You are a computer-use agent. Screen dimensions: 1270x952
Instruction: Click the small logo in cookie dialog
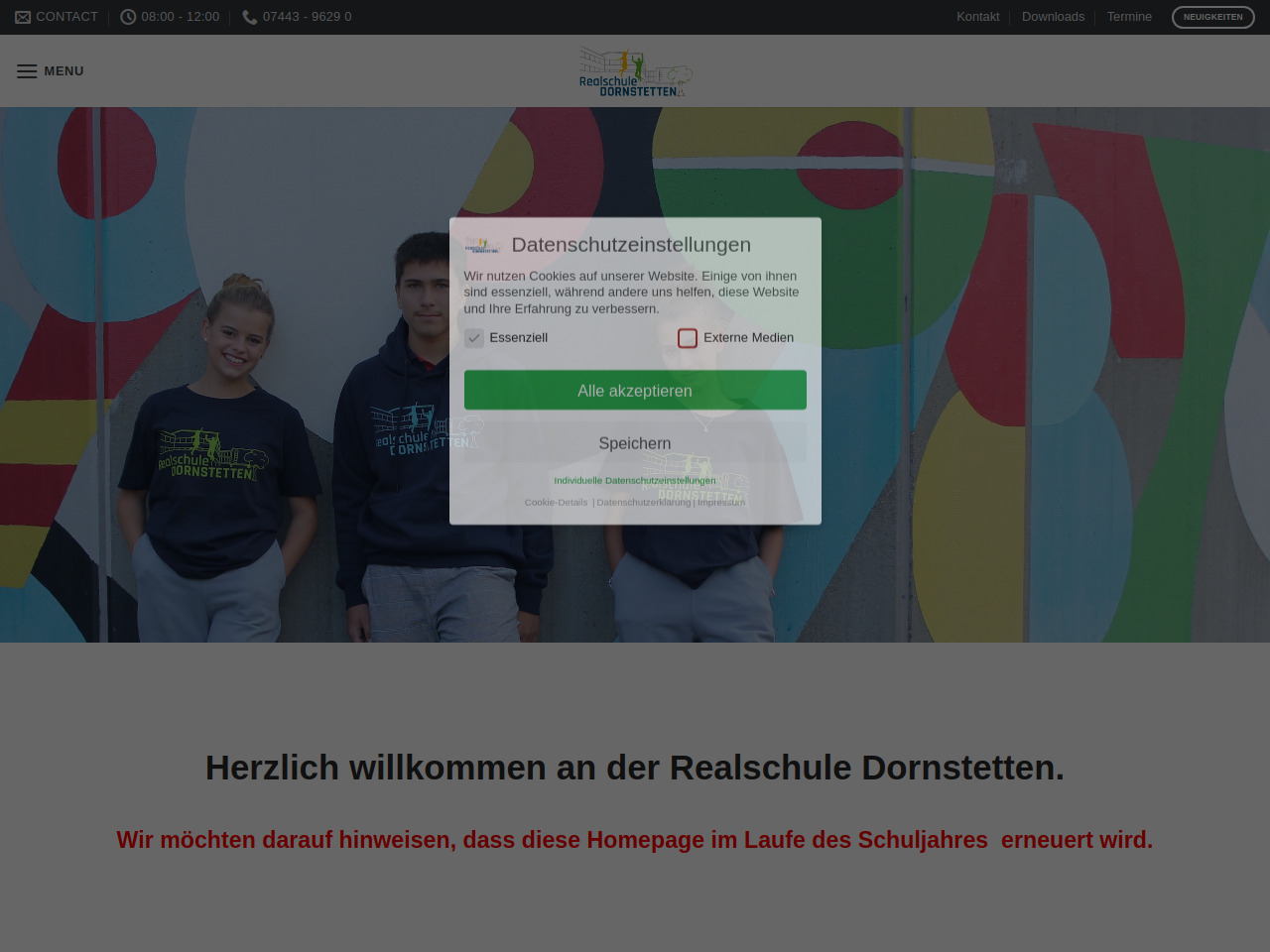coord(483,245)
